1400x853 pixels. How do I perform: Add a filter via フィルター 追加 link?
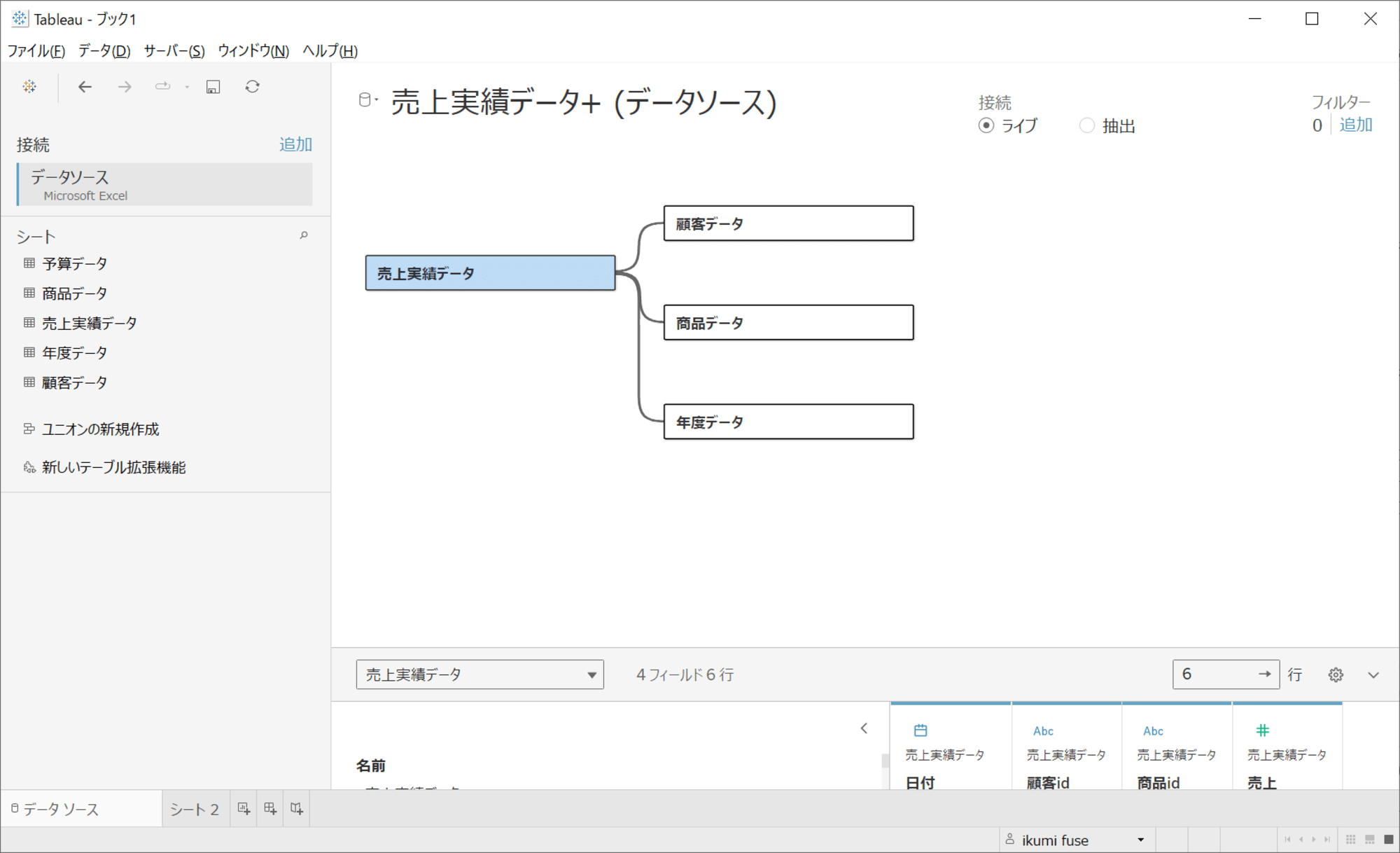click(x=1356, y=125)
